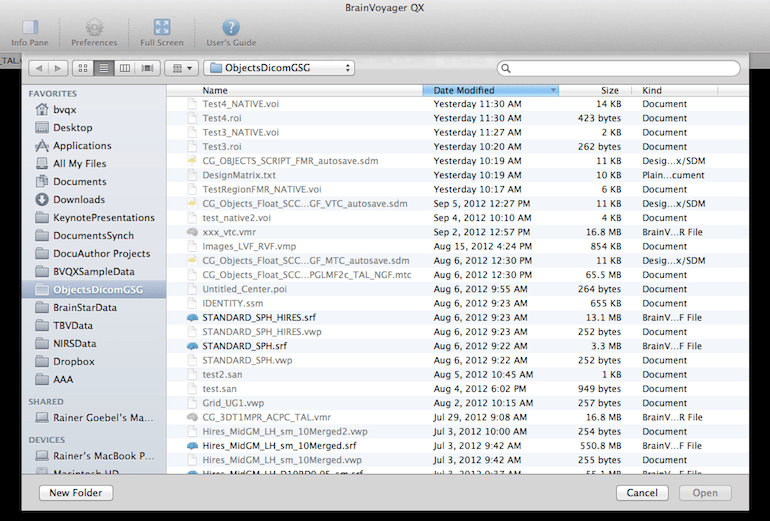The height and width of the screenshot is (521, 770).
Task: Select test2.san file name
Action: [x=222, y=375]
